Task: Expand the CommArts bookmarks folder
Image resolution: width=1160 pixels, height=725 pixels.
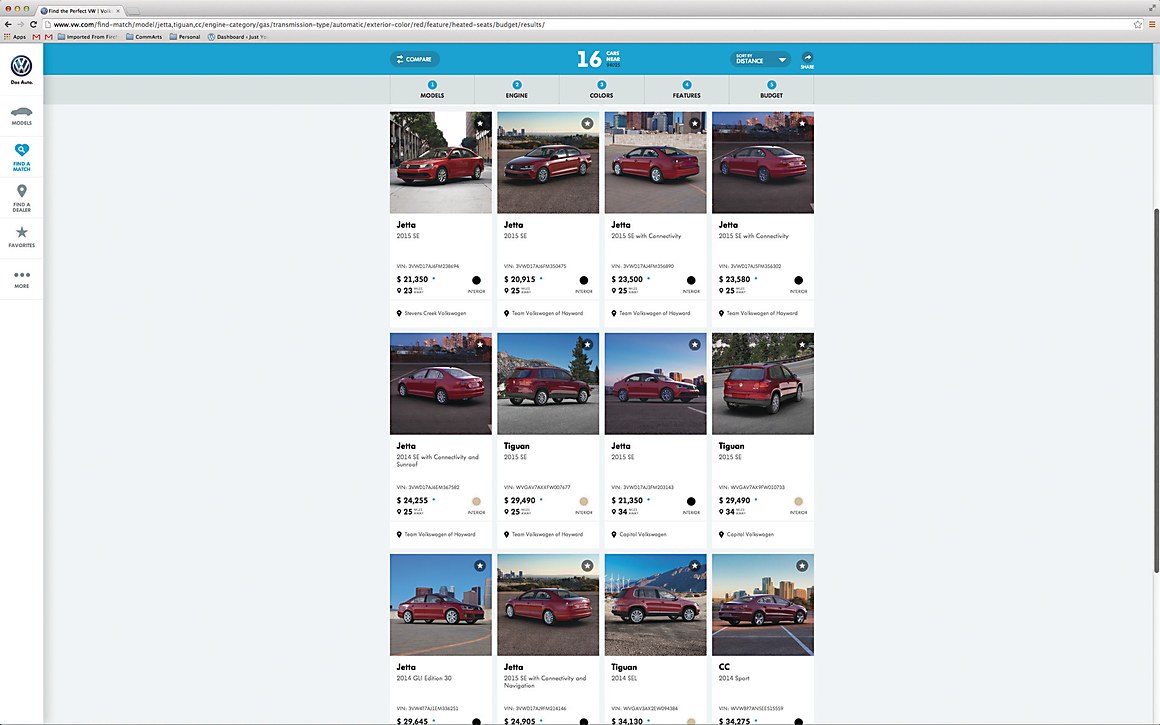Action: (144, 36)
